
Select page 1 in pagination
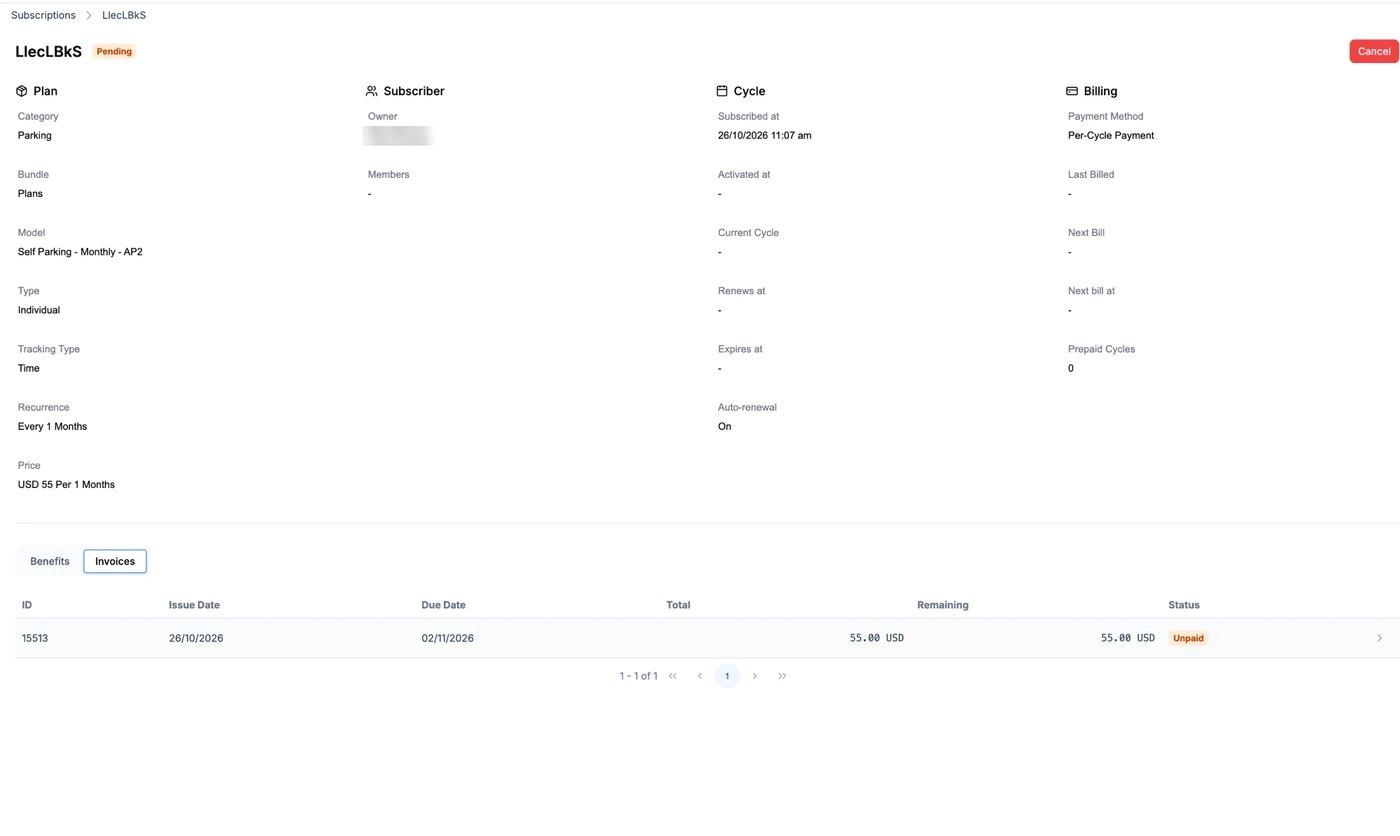coord(727,676)
